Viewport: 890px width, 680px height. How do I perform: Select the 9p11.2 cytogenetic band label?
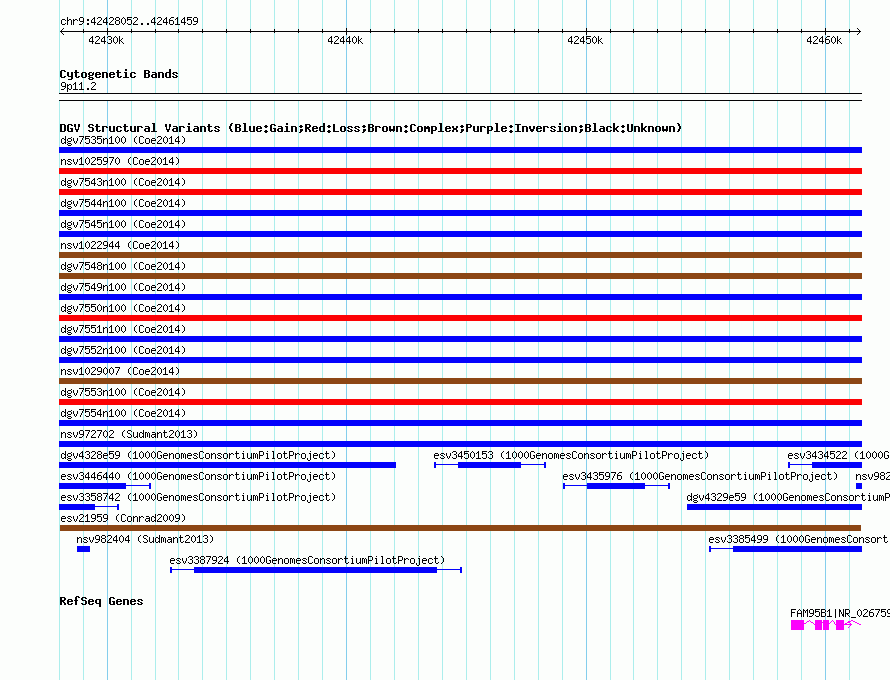[x=78, y=87]
